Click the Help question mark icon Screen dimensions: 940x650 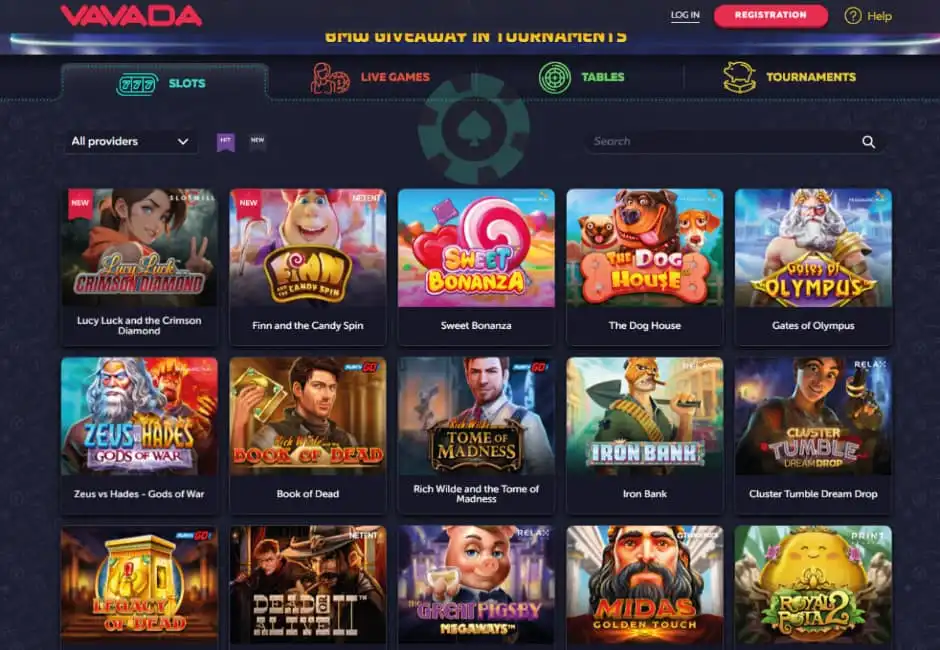[852, 16]
